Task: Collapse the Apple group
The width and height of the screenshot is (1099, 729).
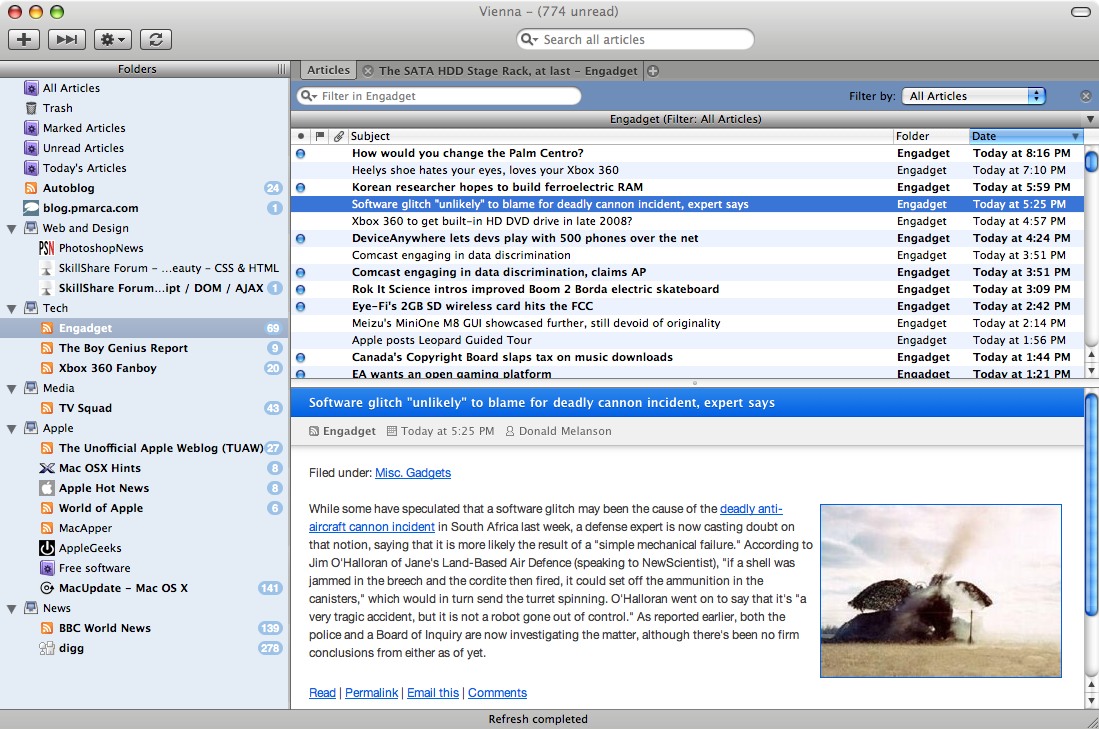Action: coord(11,428)
